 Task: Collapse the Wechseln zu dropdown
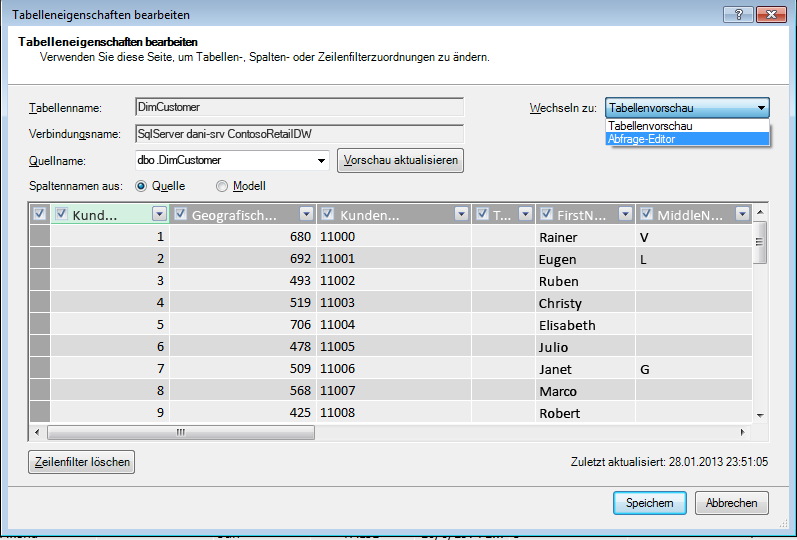click(x=761, y=108)
